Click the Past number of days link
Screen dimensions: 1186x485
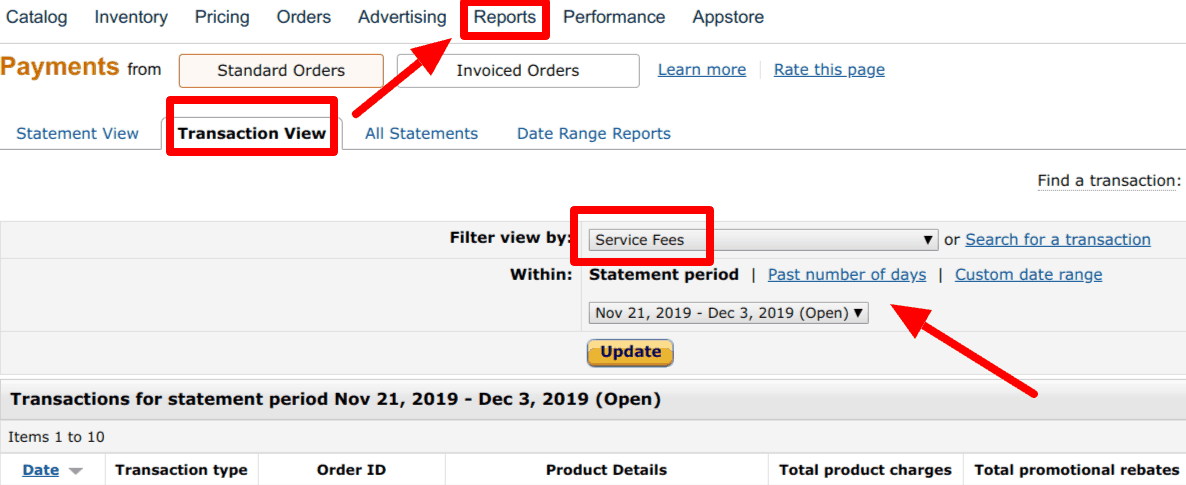pyautogui.click(x=847, y=275)
